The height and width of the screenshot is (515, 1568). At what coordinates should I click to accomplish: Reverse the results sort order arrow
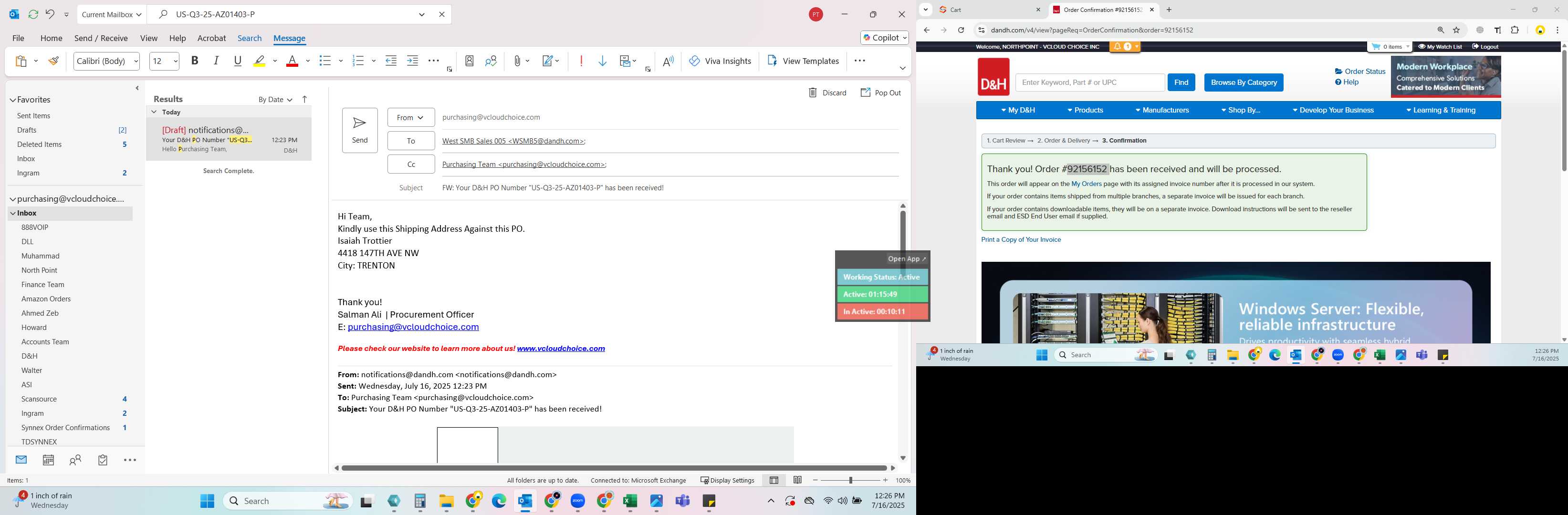304,99
